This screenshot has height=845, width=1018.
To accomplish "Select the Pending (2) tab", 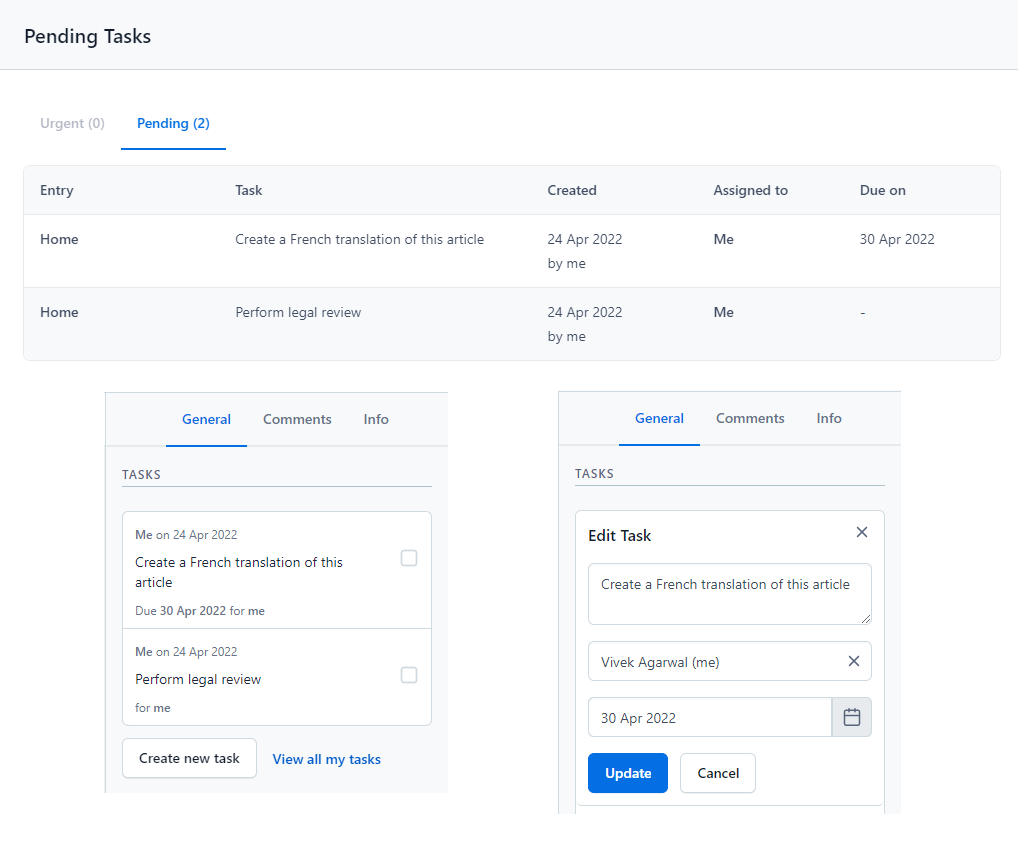I will [x=173, y=124].
